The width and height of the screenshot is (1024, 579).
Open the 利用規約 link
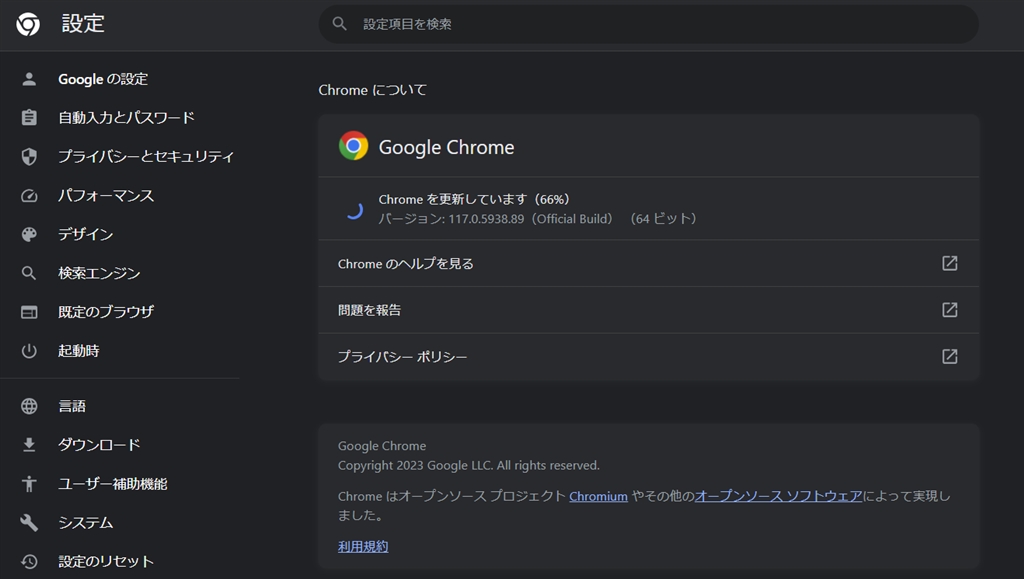coord(363,547)
